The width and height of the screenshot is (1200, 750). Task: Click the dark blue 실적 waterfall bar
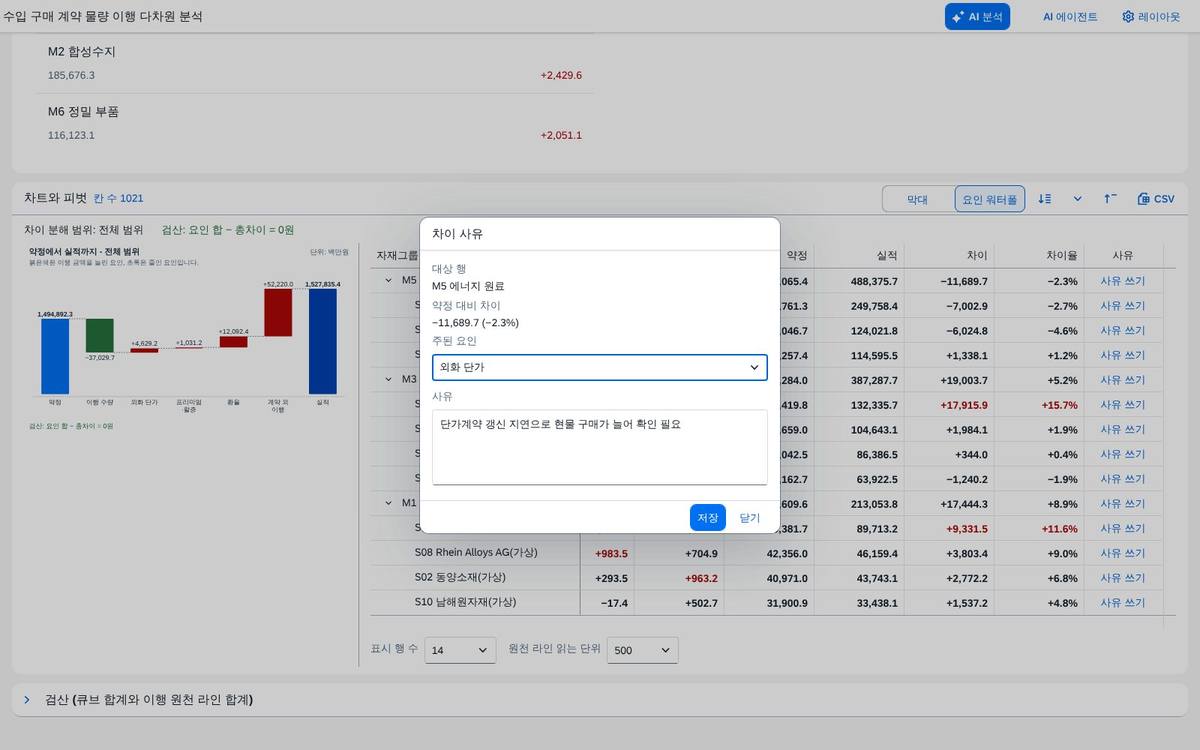point(323,341)
